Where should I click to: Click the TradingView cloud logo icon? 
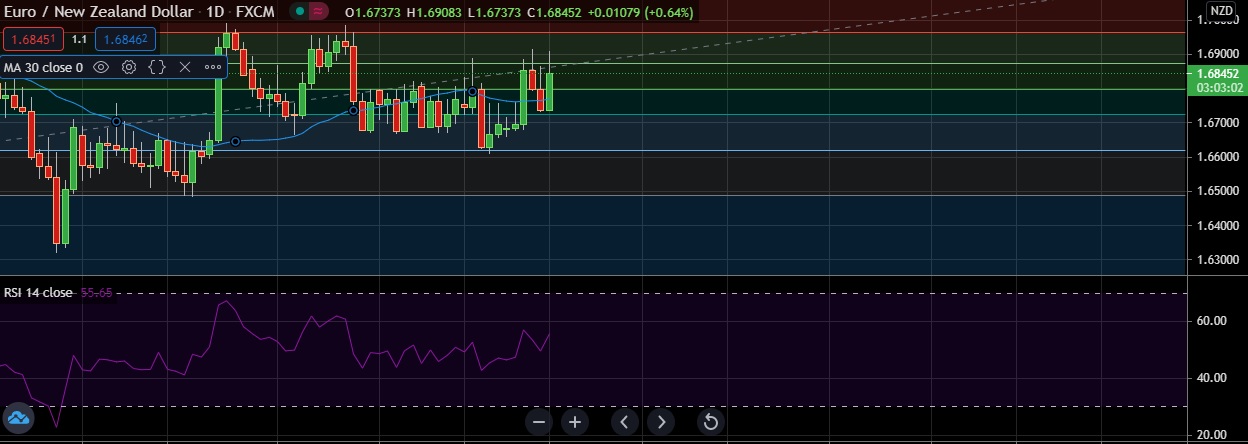click(x=18, y=417)
